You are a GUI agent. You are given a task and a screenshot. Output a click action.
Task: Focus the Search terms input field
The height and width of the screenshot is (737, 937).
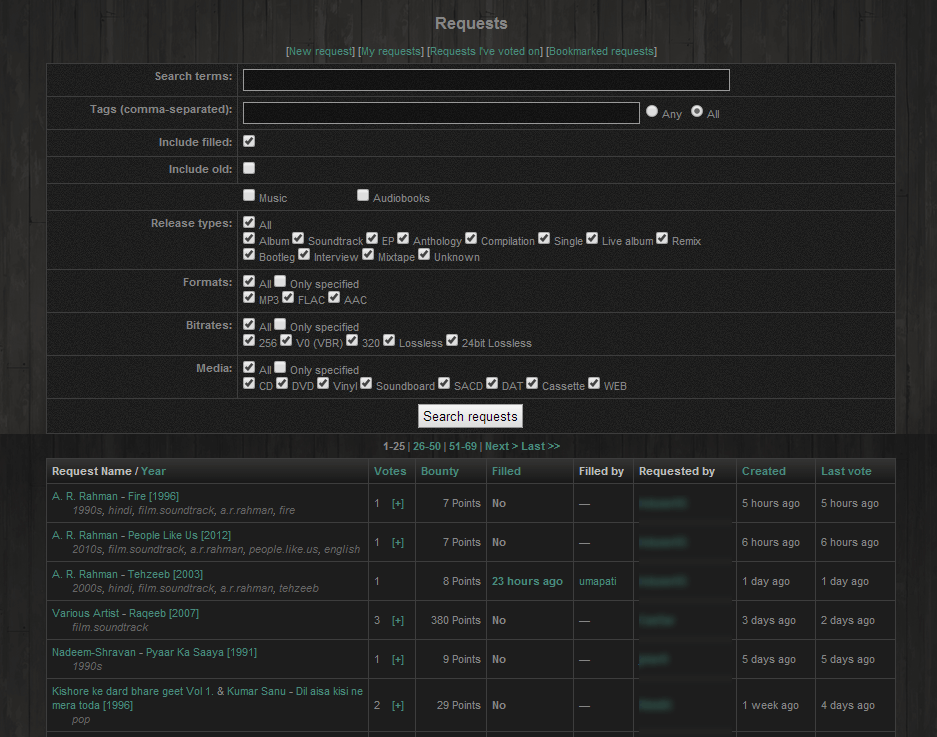coord(486,80)
